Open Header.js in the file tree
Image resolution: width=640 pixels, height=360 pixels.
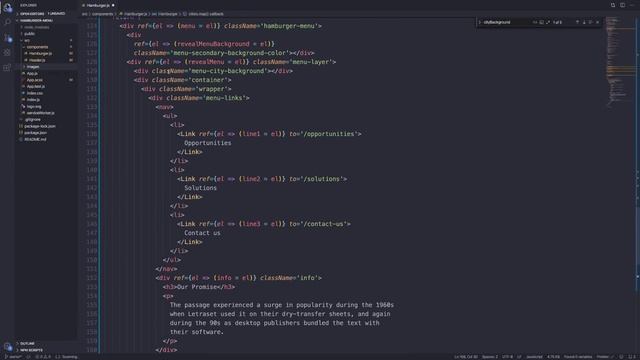click(x=37, y=60)
